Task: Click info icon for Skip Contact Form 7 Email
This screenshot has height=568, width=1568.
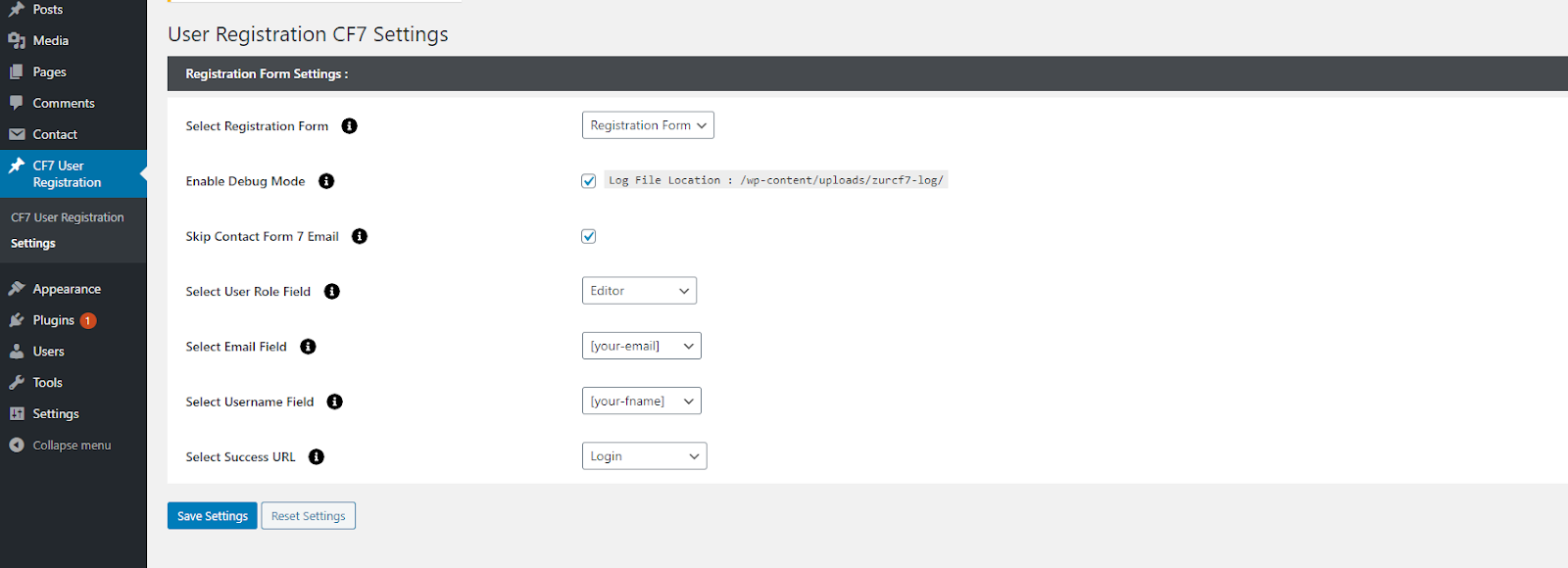Action: pos(360,236)
